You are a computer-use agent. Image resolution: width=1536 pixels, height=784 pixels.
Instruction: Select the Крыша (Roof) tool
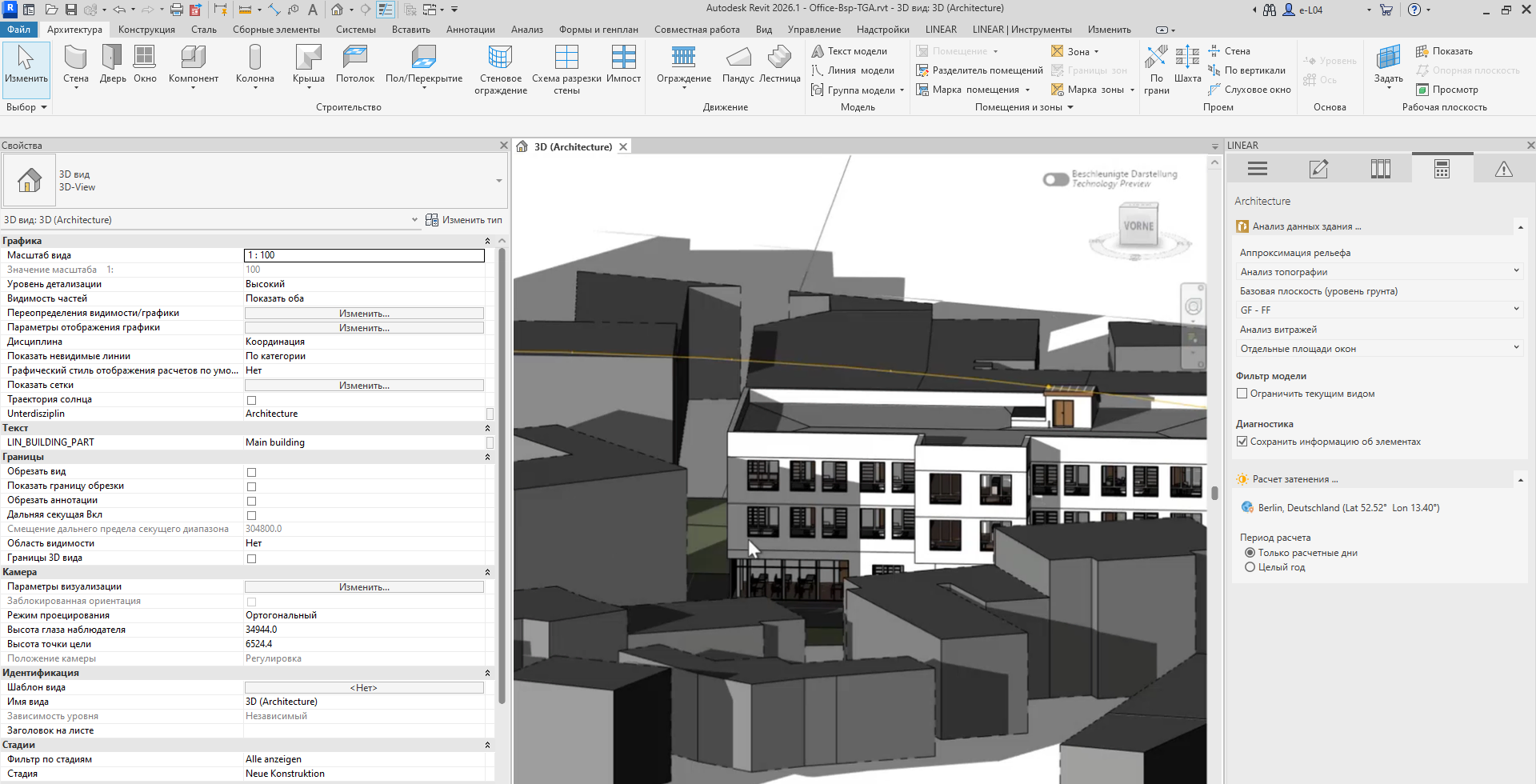(x=308, y=58)
